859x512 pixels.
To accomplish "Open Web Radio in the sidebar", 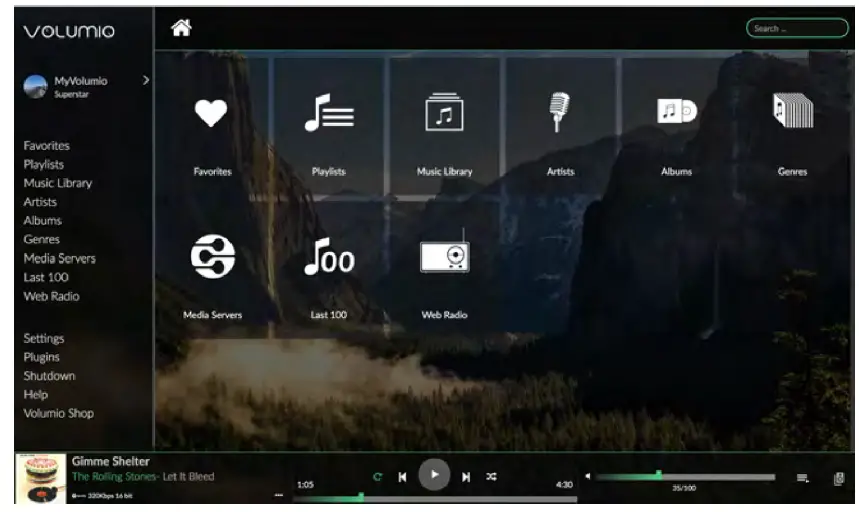I will pyautogui.click(x=51, y=296).
